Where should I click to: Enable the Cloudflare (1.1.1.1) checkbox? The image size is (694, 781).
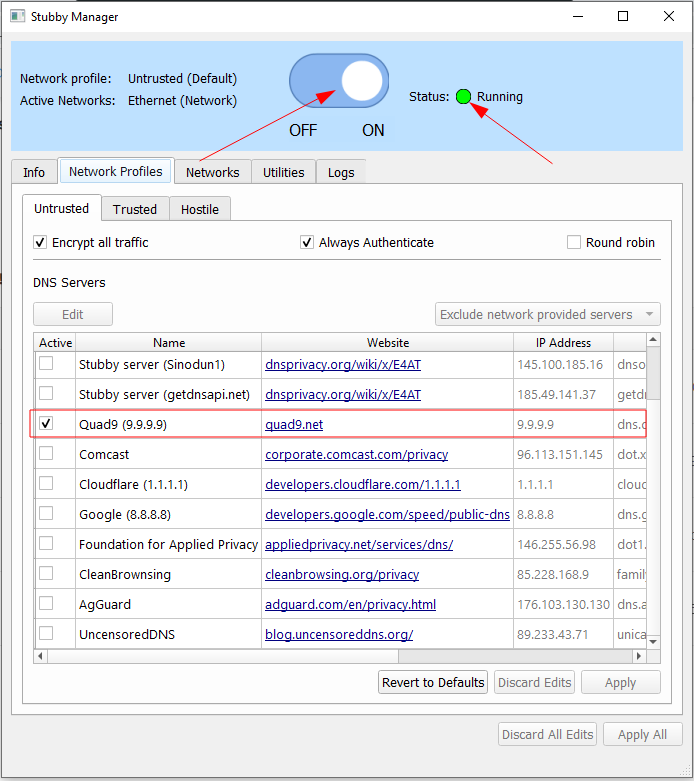coord(46,483)
